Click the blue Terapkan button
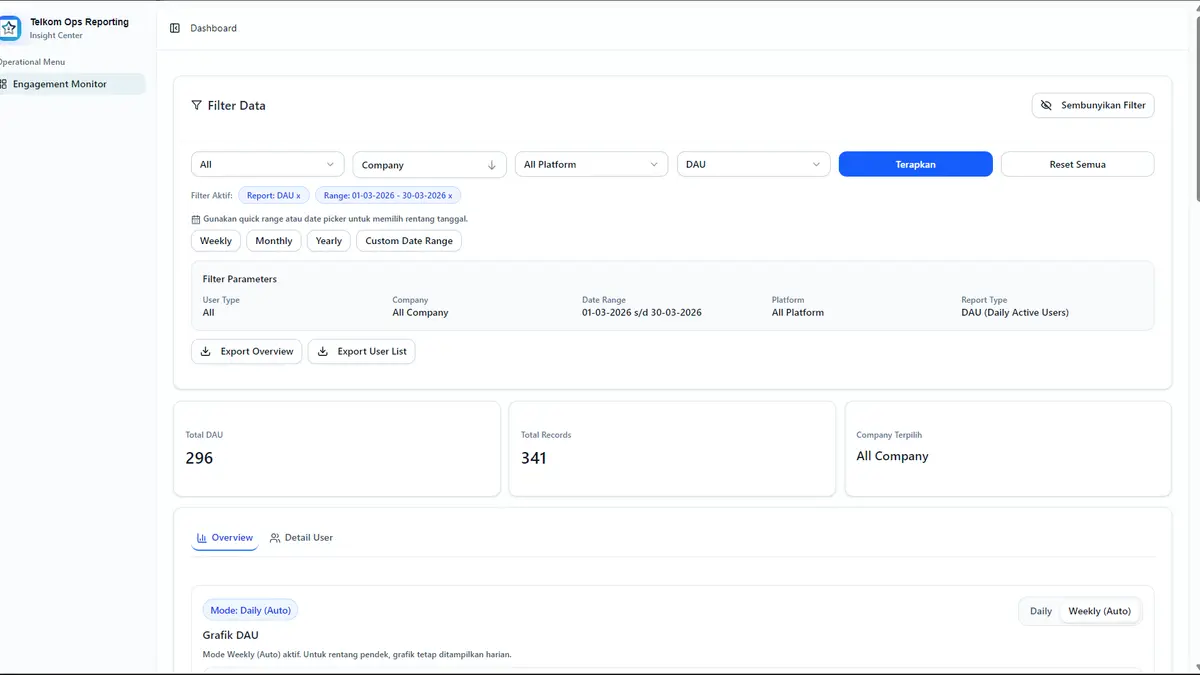The image size is (1200, 675). [916, 164]
